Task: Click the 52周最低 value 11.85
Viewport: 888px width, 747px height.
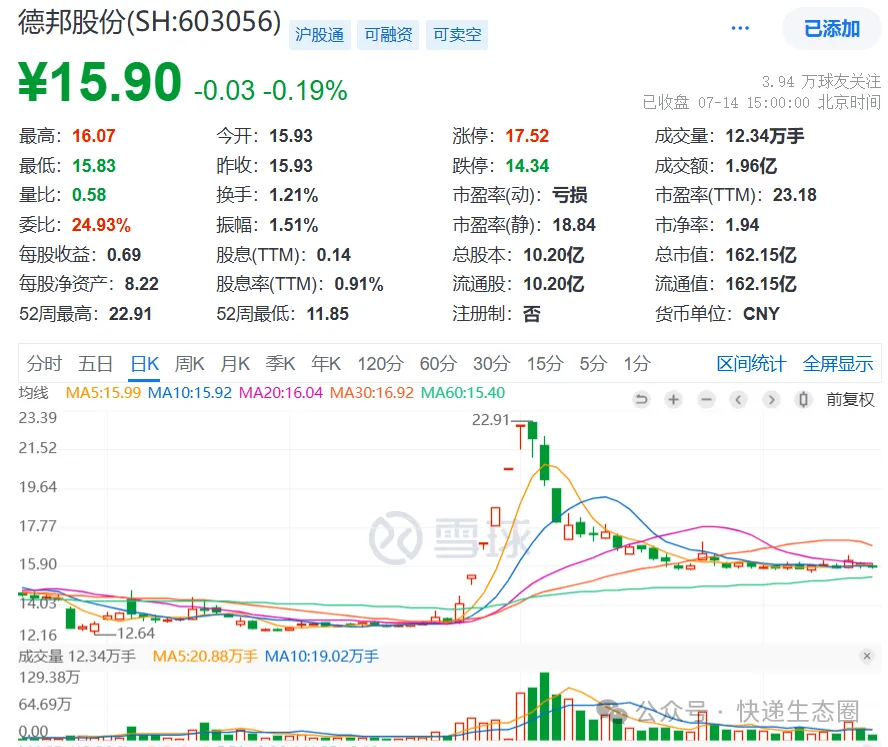Action: [x=327, y=314]
